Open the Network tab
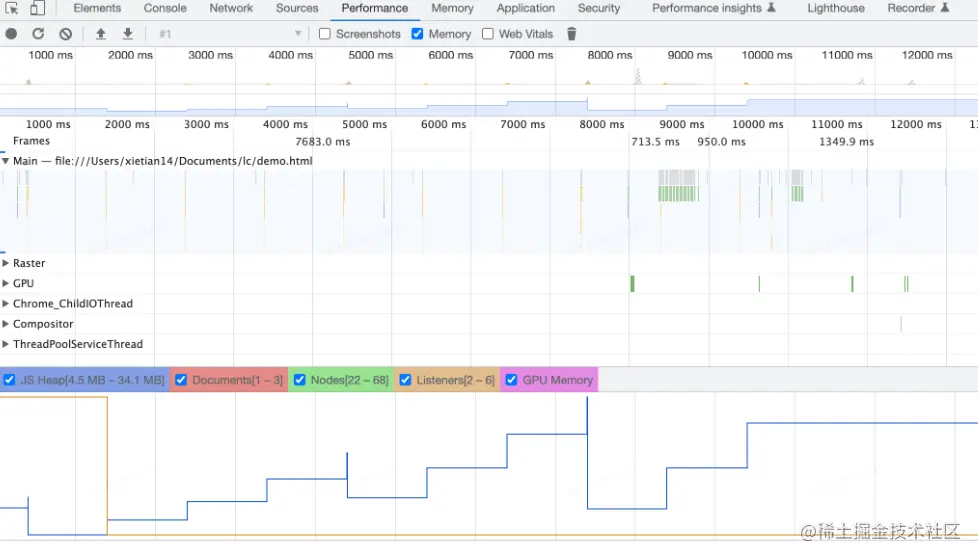Screen dimensions: 978x559 pos(231,8)
